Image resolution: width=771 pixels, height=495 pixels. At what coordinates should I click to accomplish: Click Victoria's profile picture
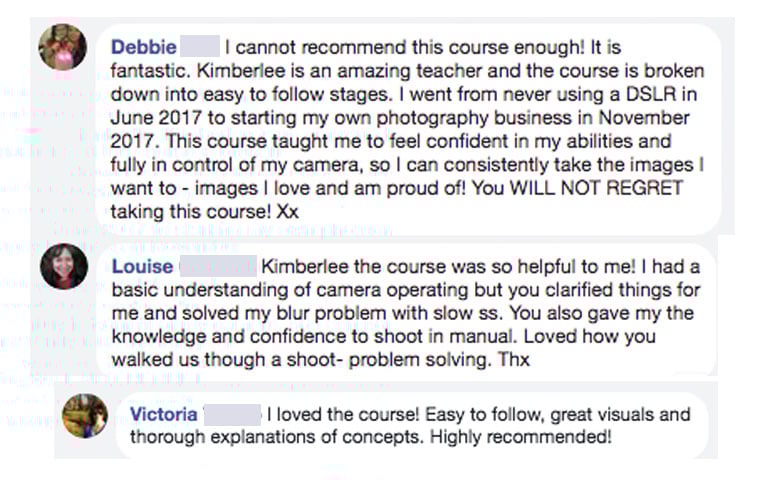coord(84,413)
